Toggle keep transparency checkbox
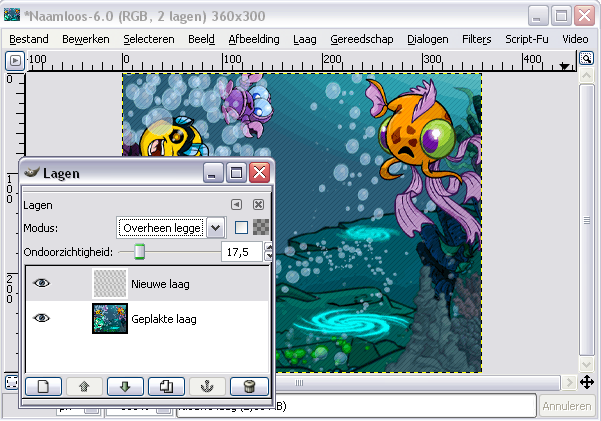 pos(241,227)
